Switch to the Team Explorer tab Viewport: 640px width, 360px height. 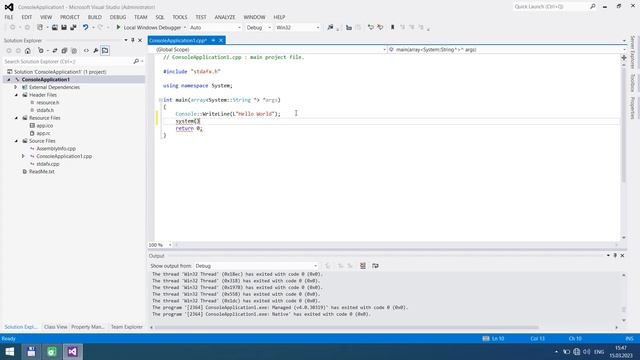[x=127, y=327]
